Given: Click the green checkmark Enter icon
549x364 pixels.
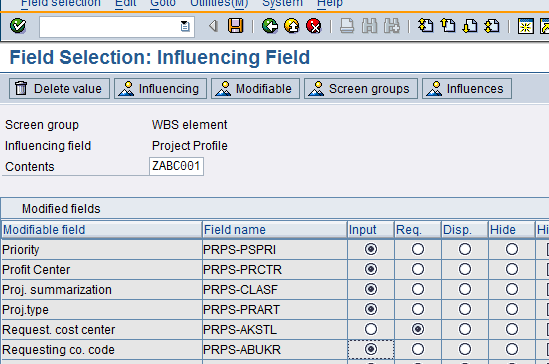Looking at the screenshot, I should pyautogui.click(x=18, y=26).
